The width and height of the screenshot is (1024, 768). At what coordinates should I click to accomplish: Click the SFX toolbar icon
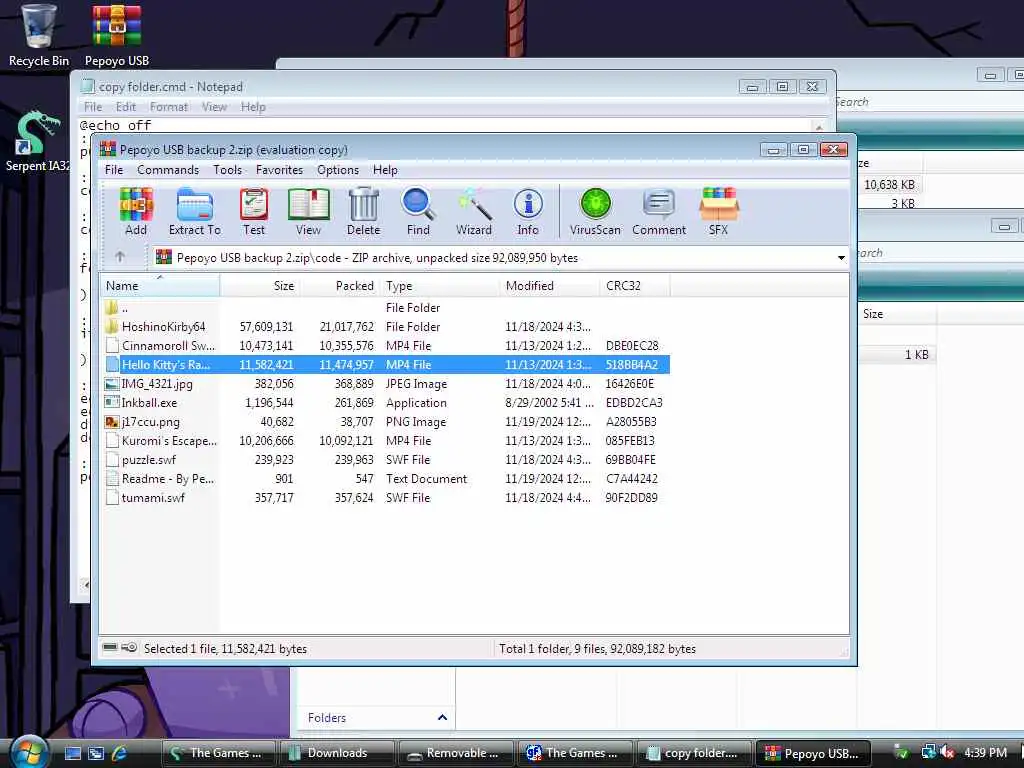pos(718,211)
